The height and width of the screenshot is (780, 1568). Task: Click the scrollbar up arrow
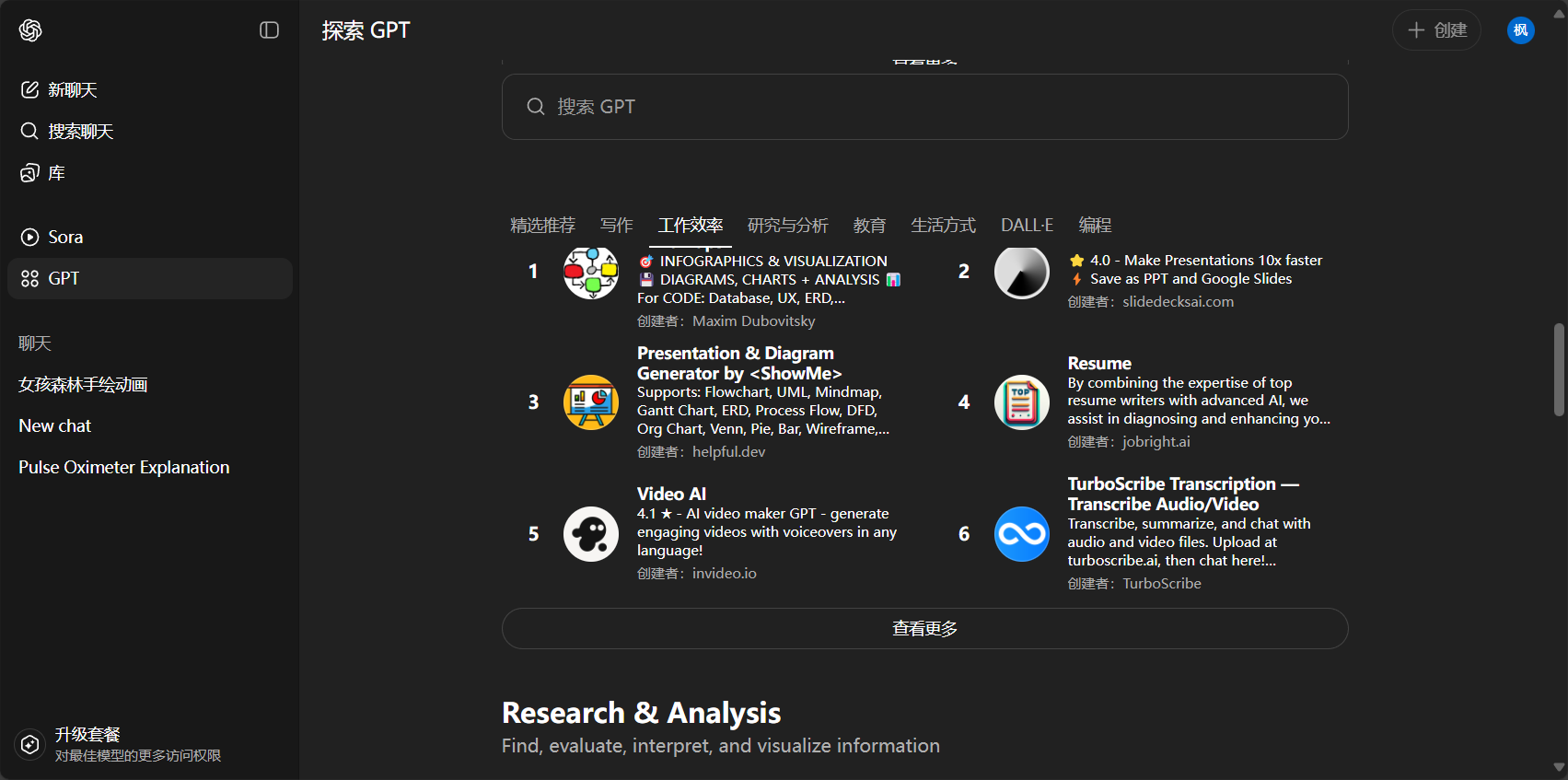[1559, 14]
